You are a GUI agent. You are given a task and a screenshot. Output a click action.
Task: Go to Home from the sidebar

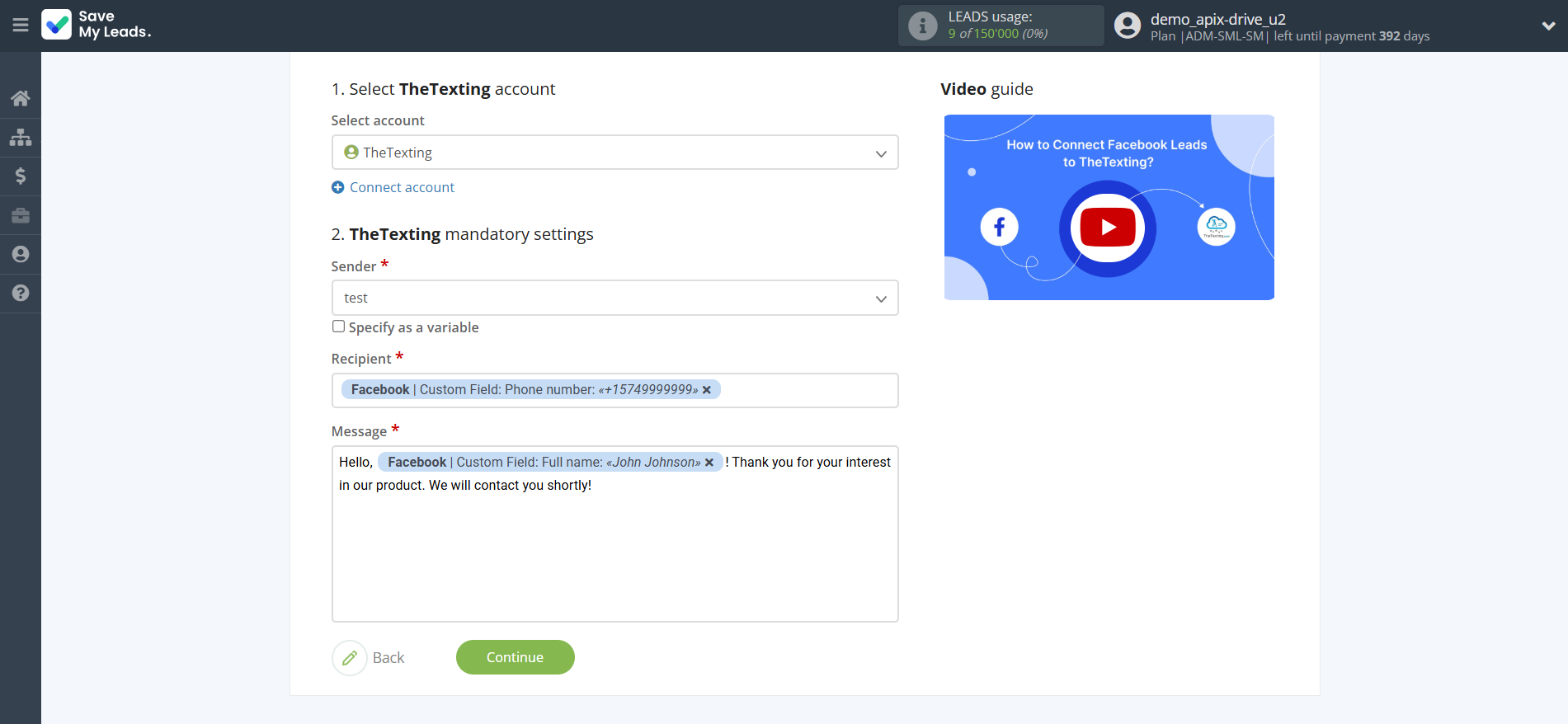click(21, 98)
